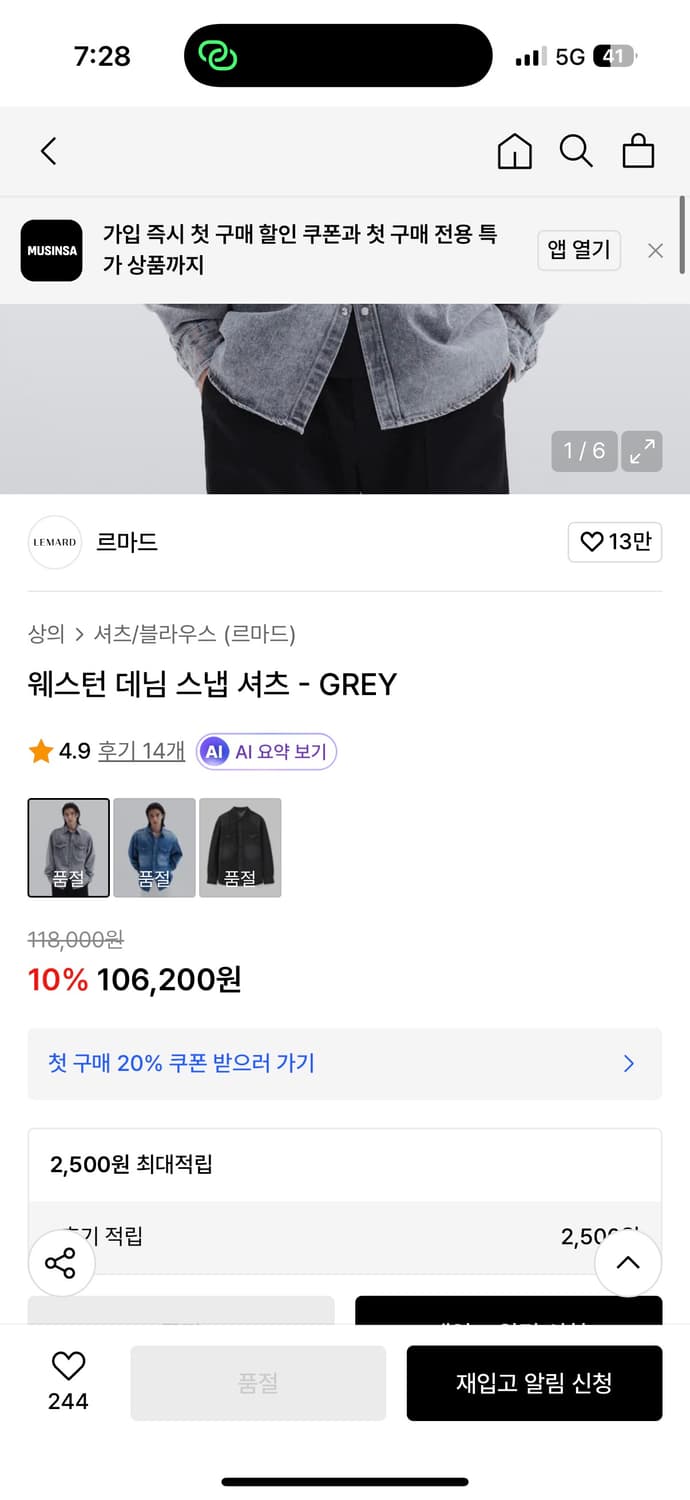Tap the MUSINSA logo in the banner
The image size is (690, 1500).
point(51,250)
